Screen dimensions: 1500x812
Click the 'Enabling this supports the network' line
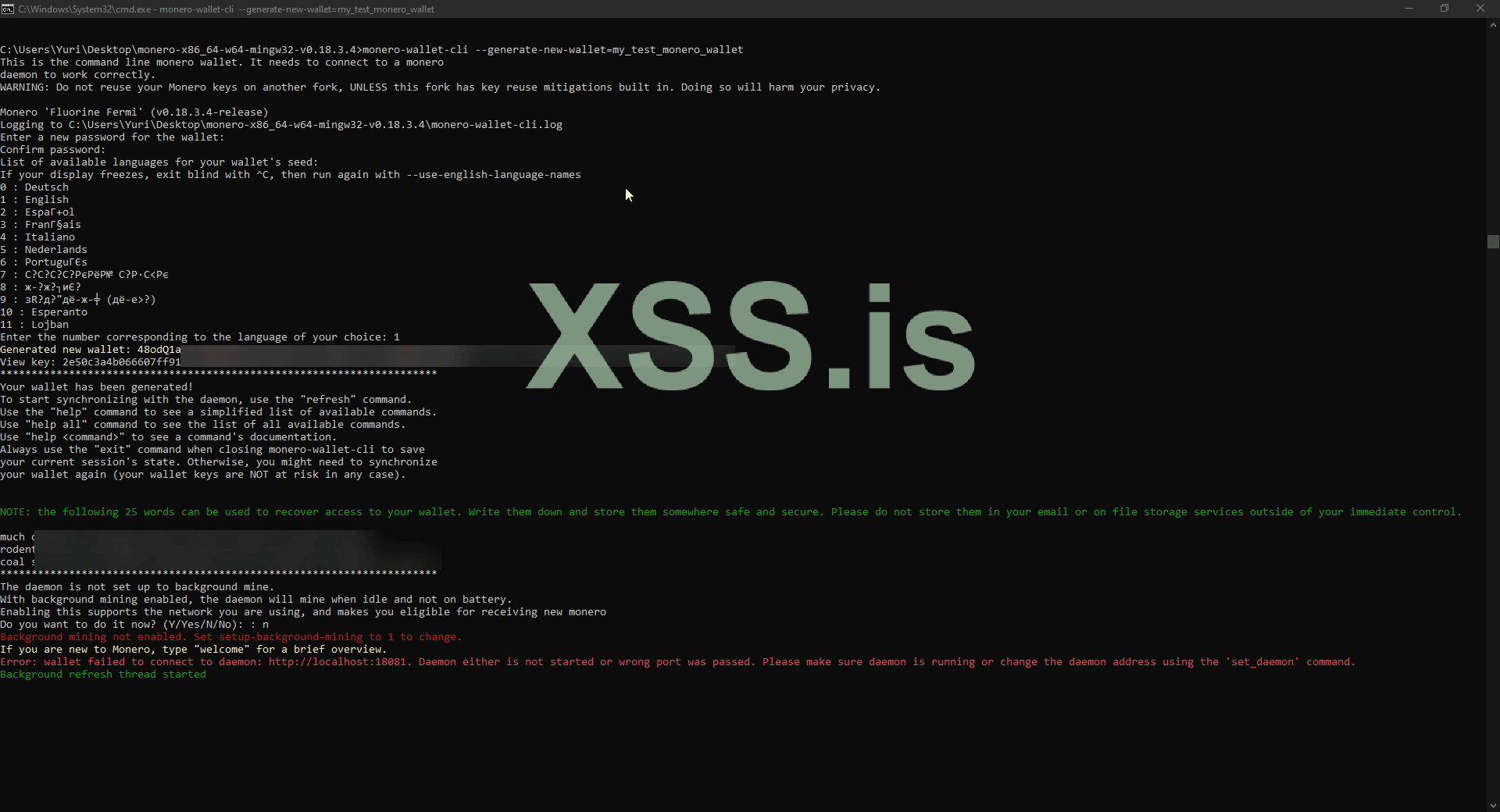point(303,612)
